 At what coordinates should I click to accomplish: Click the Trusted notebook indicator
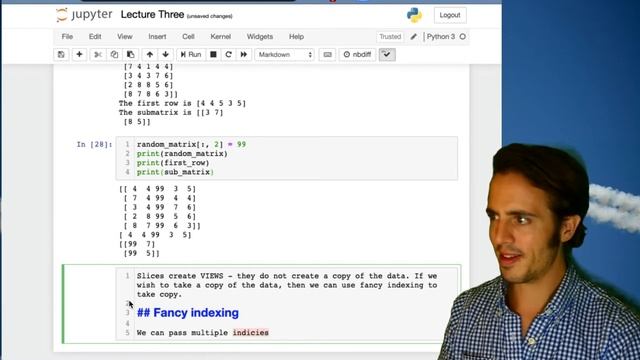pos(390,37)
